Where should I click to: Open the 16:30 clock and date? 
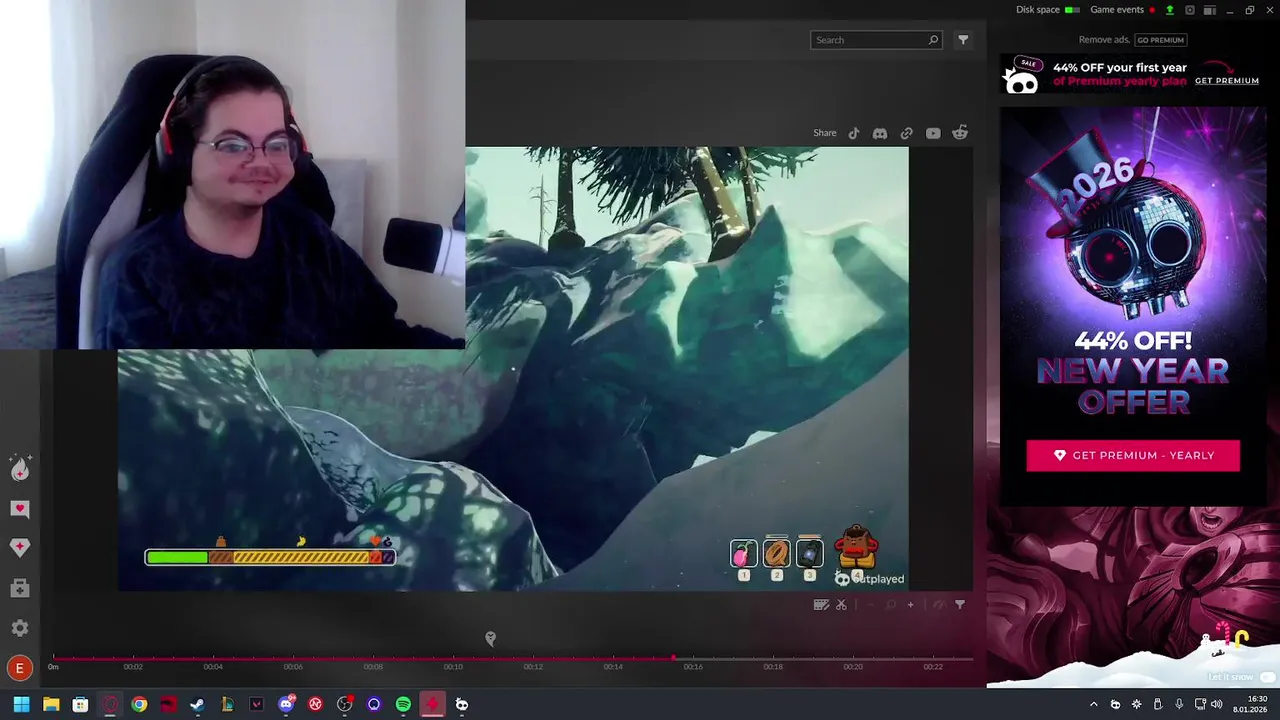(x=1250, y=704)
